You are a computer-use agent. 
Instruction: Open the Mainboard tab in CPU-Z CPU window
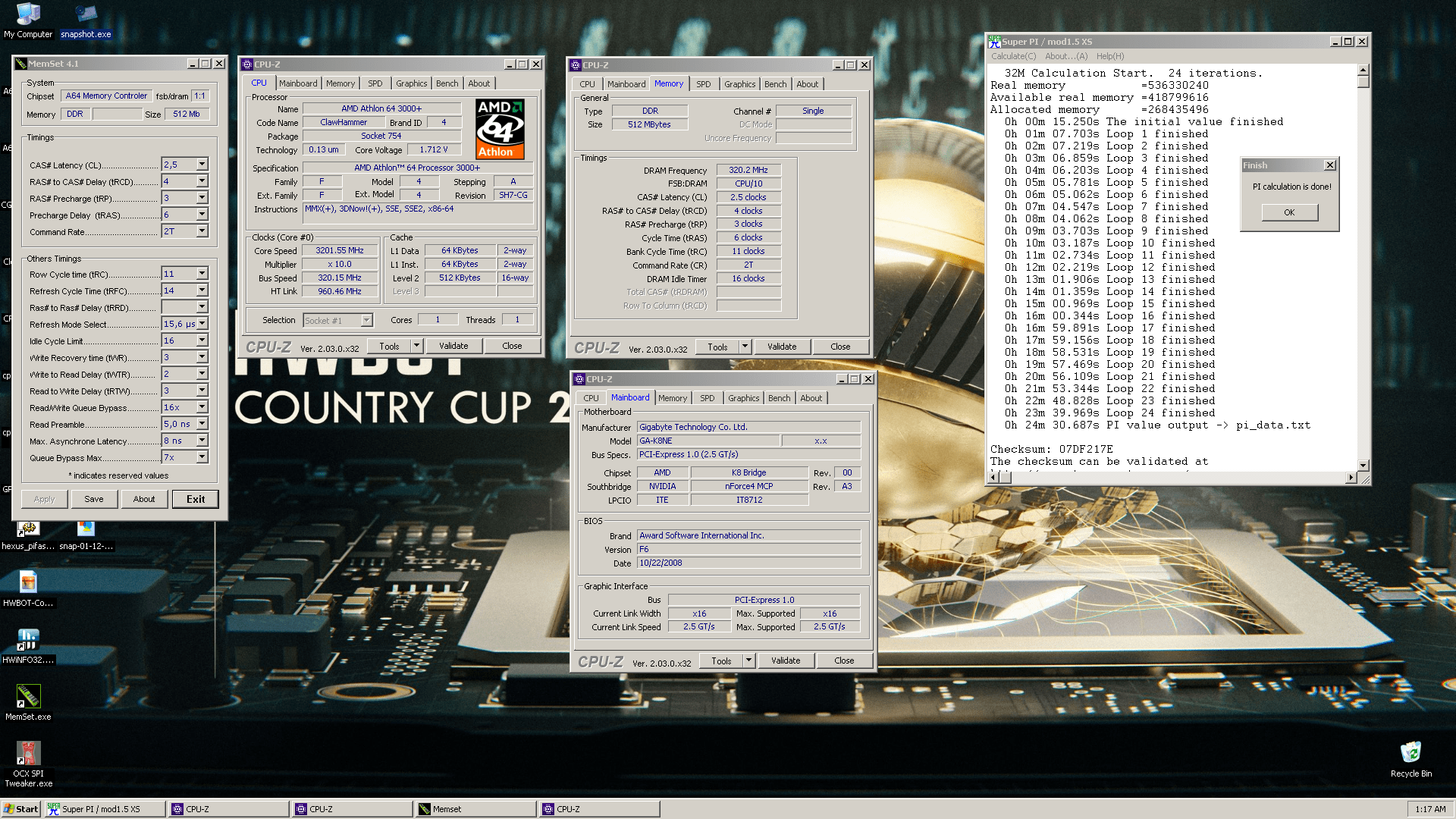[x=298, y=83]
